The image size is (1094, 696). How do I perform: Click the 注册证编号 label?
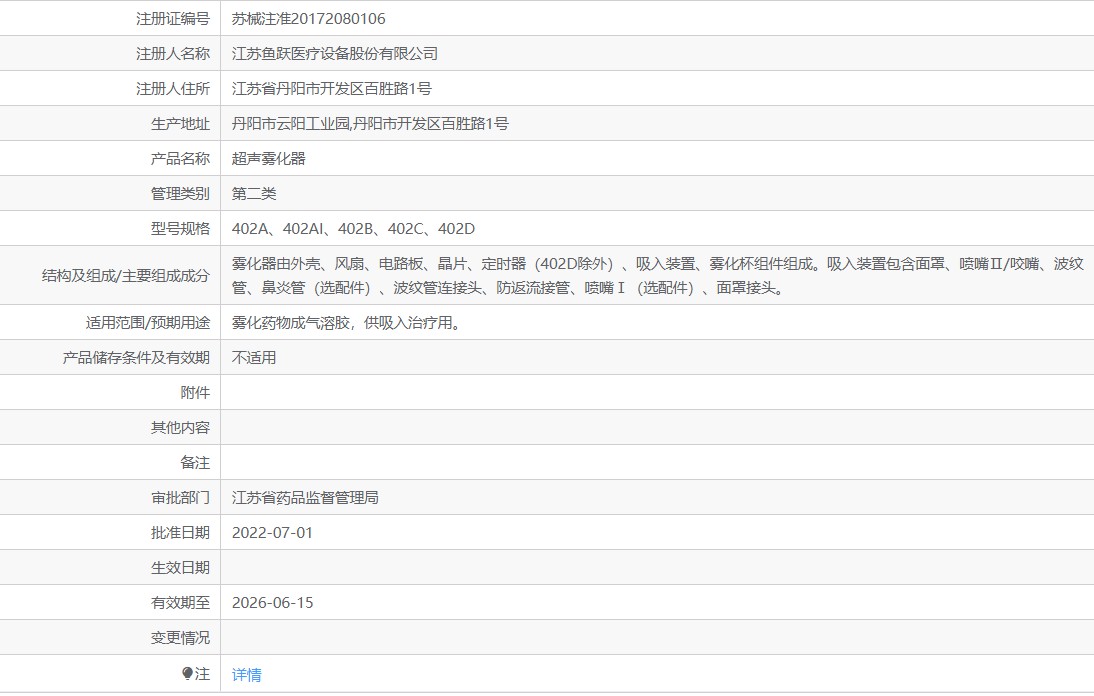[x=173, y=19]
